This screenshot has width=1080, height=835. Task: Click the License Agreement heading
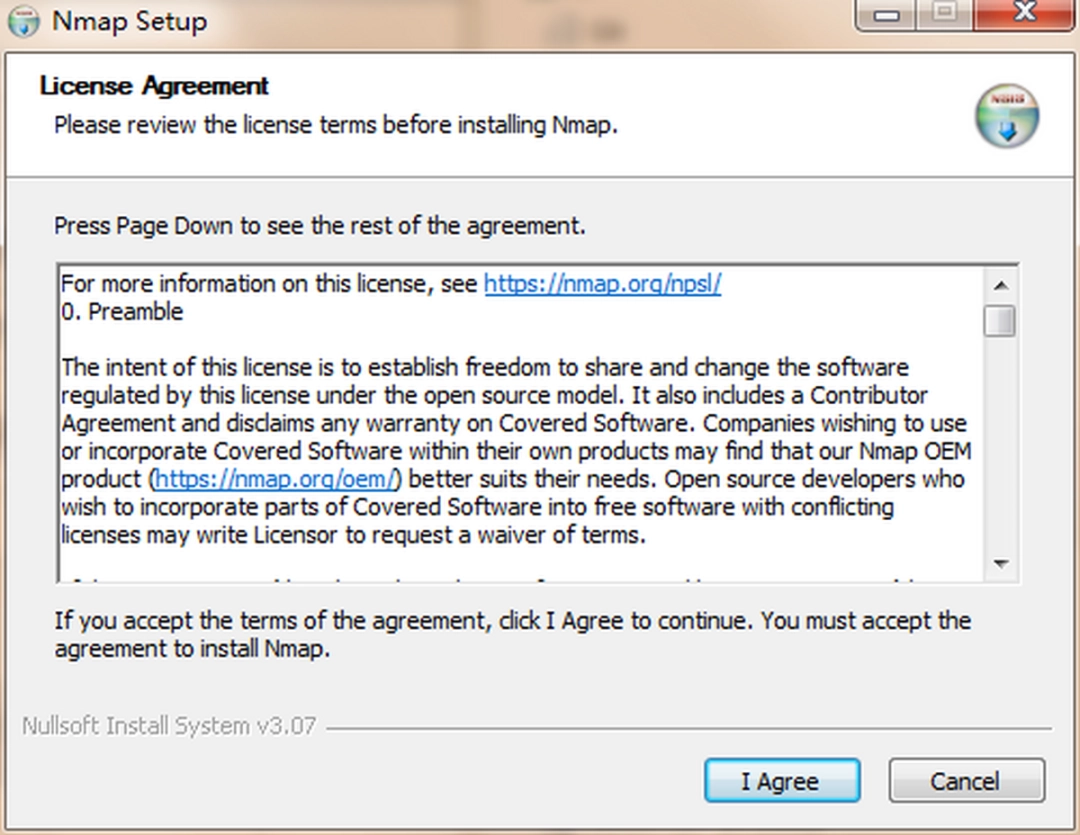[x=154, y=86]
